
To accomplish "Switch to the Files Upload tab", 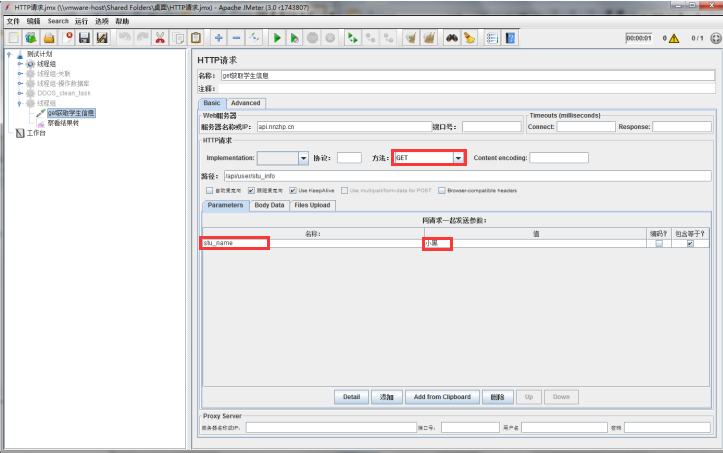I will tap(312, 205).
